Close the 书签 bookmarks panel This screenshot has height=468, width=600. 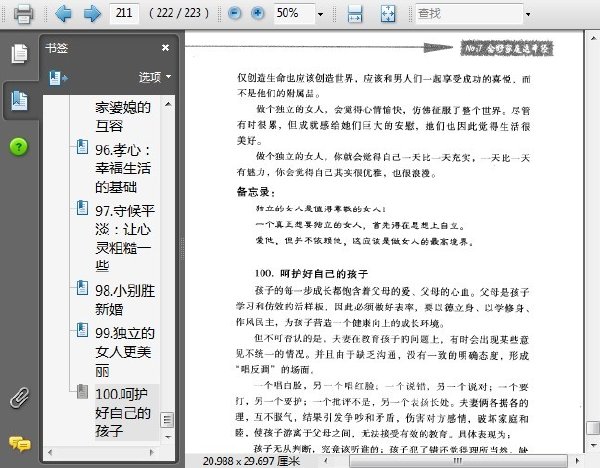[x=165, y=48]
